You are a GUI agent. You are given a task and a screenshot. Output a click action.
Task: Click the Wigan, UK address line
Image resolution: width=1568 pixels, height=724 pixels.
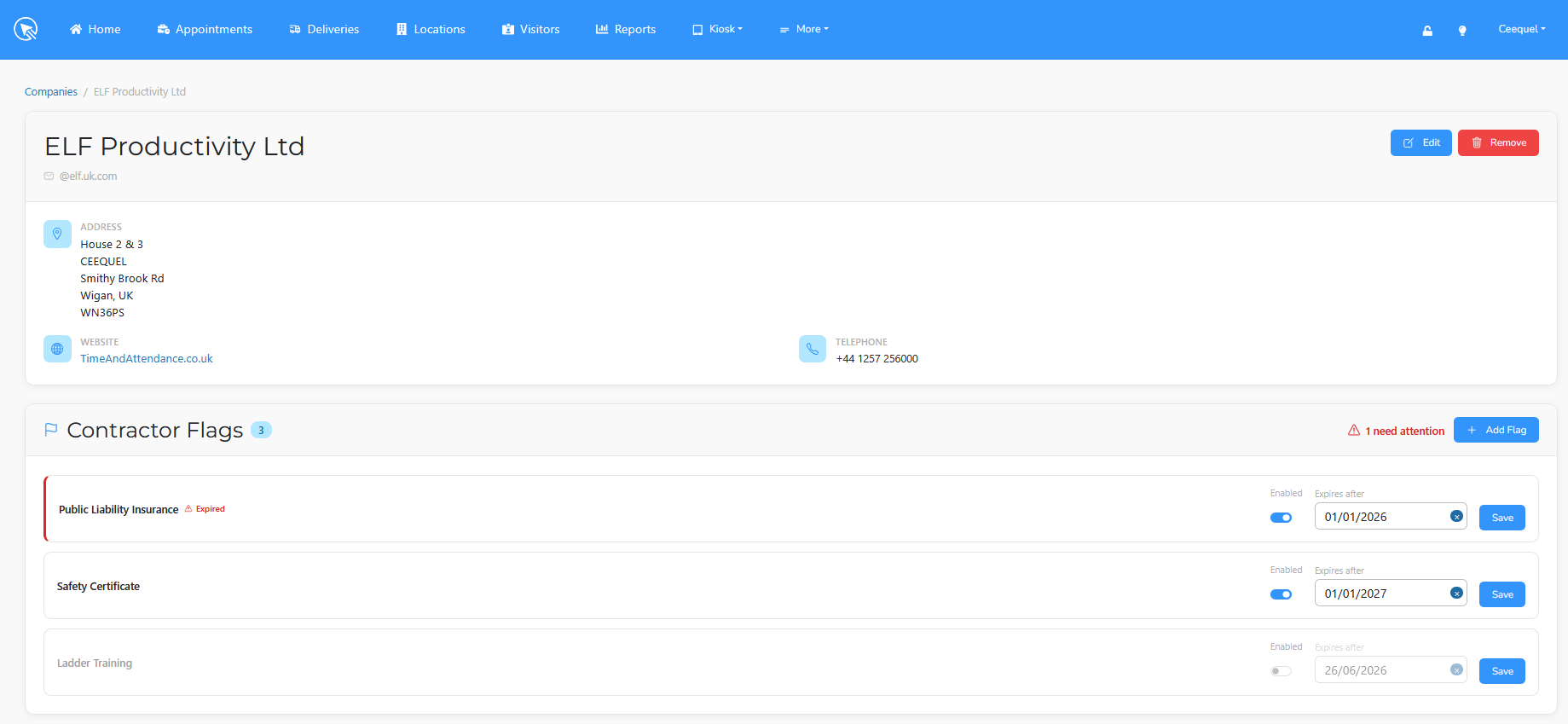click(x=107, y=296)
